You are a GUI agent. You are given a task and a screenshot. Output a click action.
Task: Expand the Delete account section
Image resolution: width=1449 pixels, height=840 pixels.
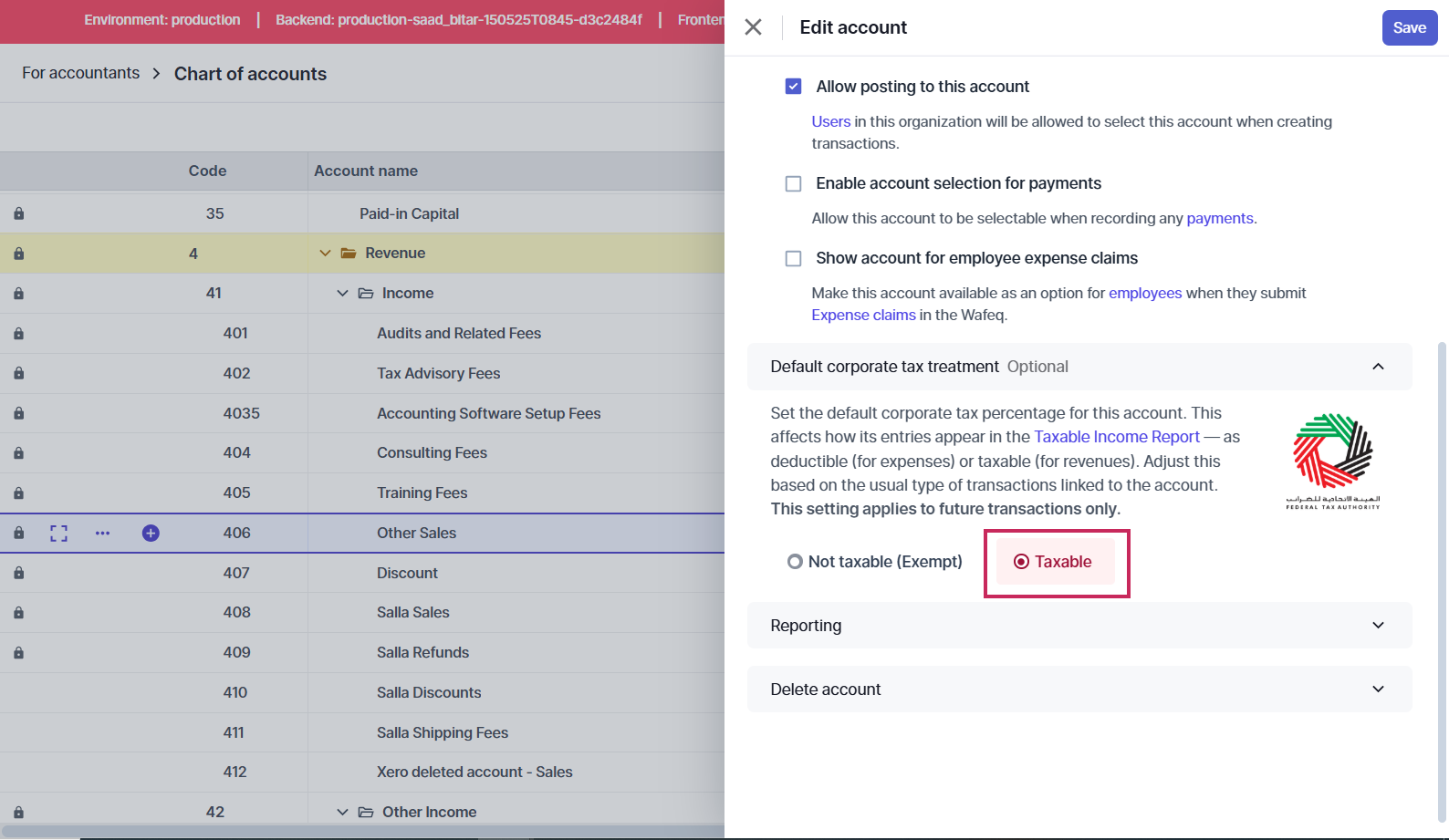point(1079,690)
